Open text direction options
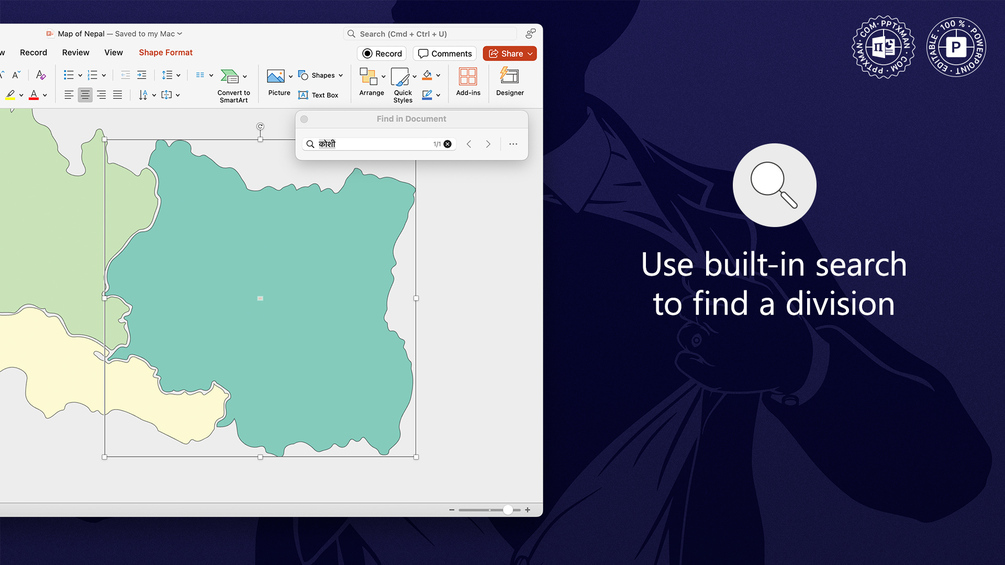The image size is (1005, 565). click(x=147, y=95)
